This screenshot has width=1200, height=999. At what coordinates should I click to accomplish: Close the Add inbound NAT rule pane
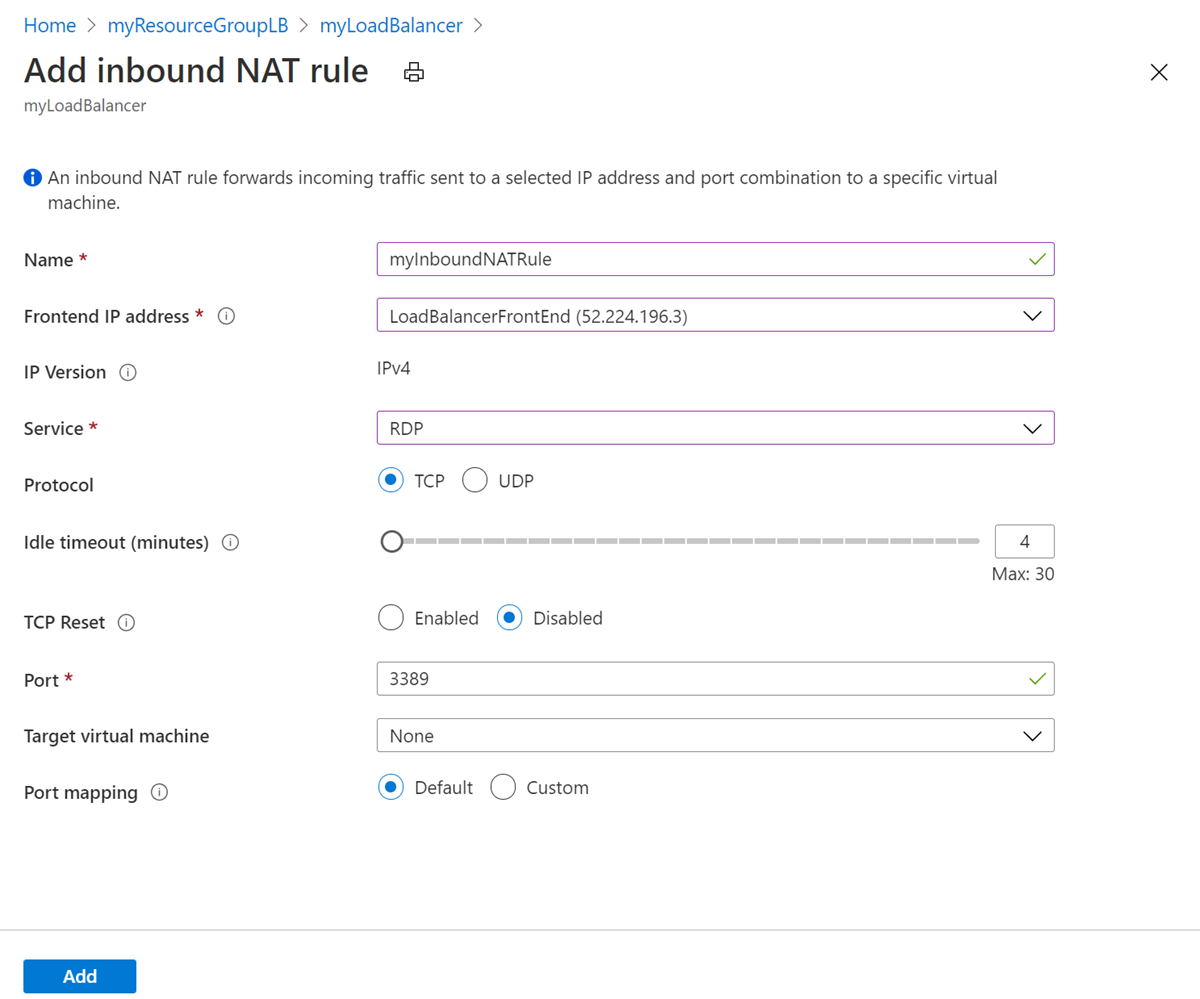click(x=1158, y=72)
